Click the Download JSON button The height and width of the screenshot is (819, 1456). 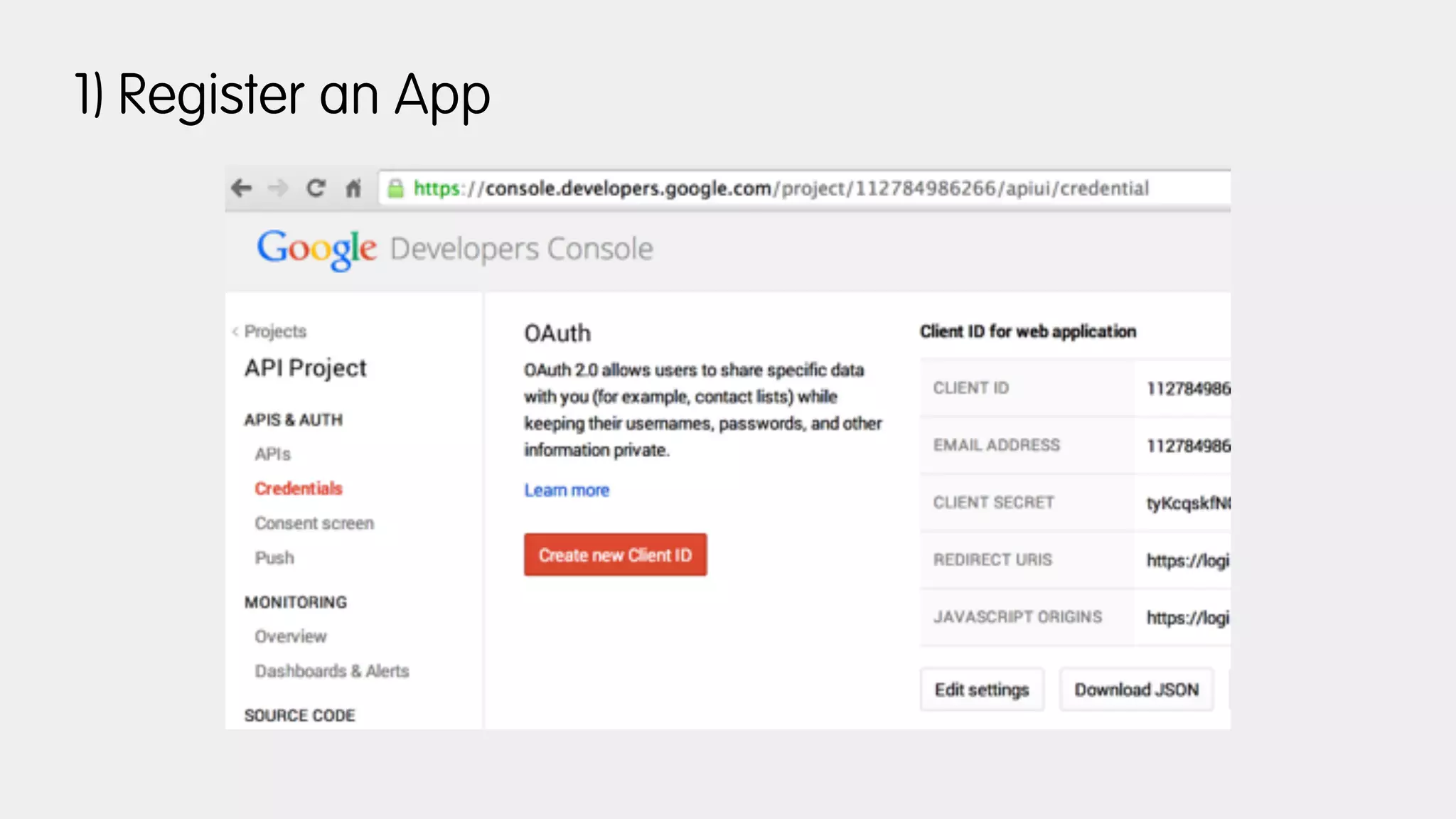pos(1136,690)
